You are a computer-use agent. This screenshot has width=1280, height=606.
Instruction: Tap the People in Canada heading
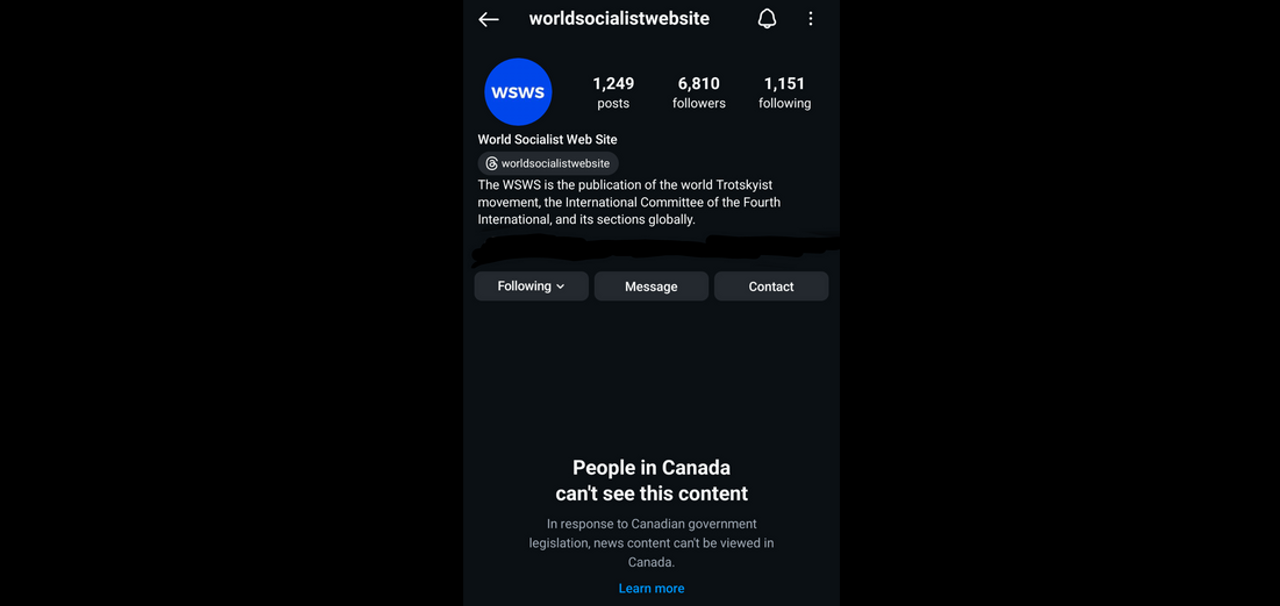point(651,480)
